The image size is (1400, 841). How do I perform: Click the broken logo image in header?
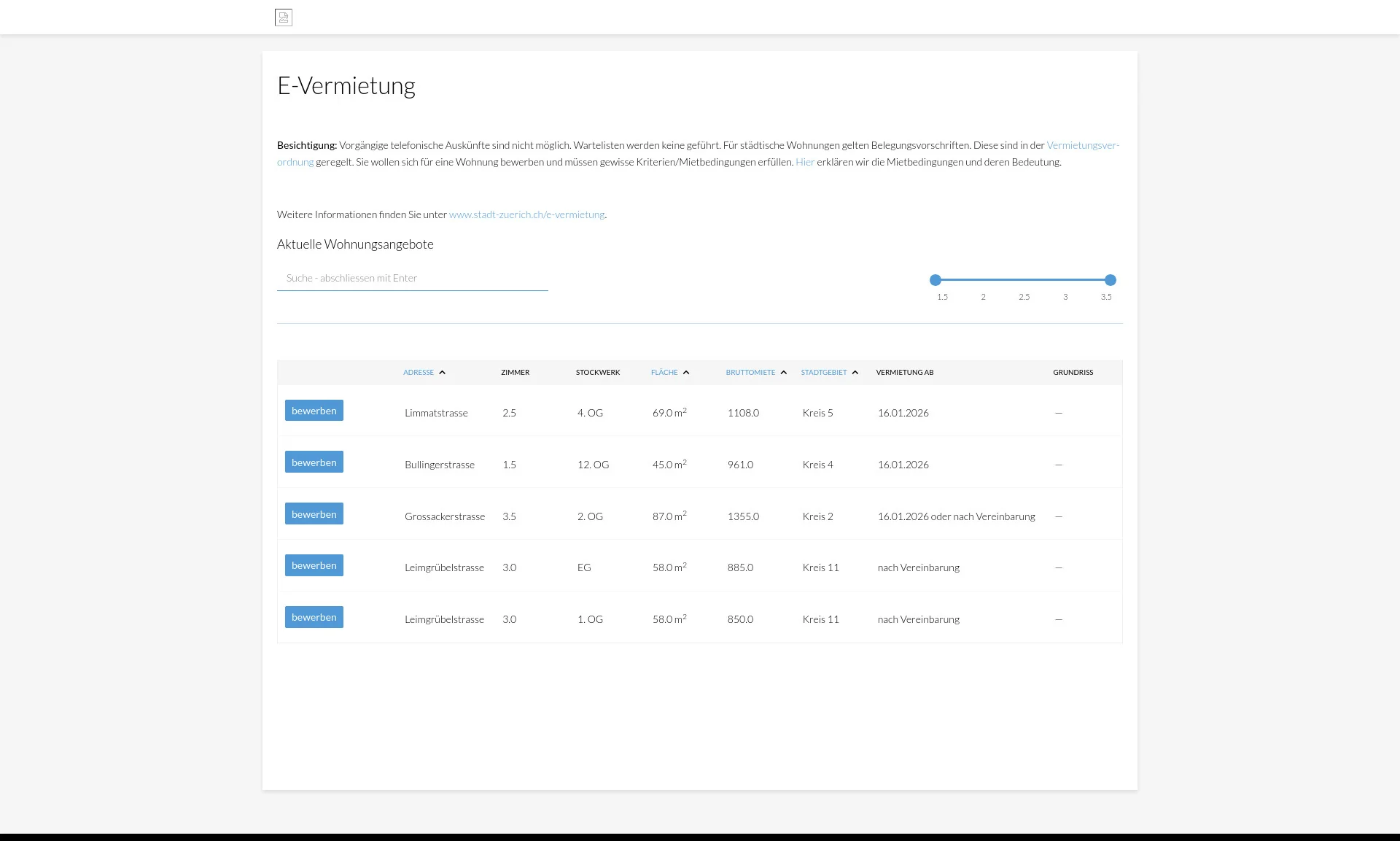click(x=284, y=18)
